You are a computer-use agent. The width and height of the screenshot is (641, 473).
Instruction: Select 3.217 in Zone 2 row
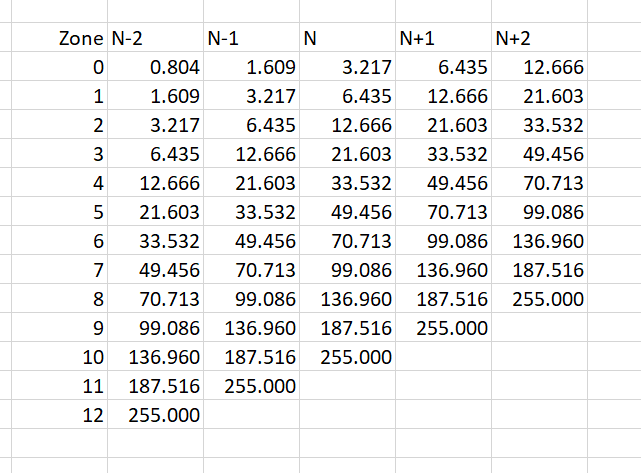tap(156, 124)
